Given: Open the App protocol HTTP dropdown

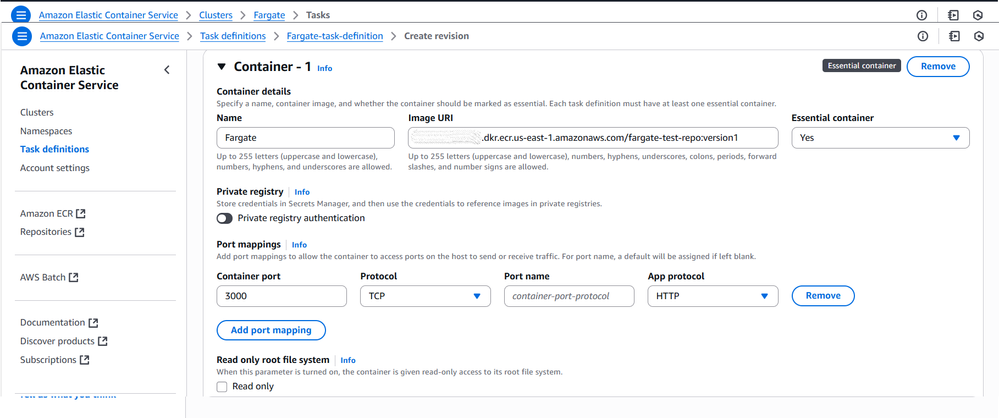Looking at the screenshot, I should [712, 296].
